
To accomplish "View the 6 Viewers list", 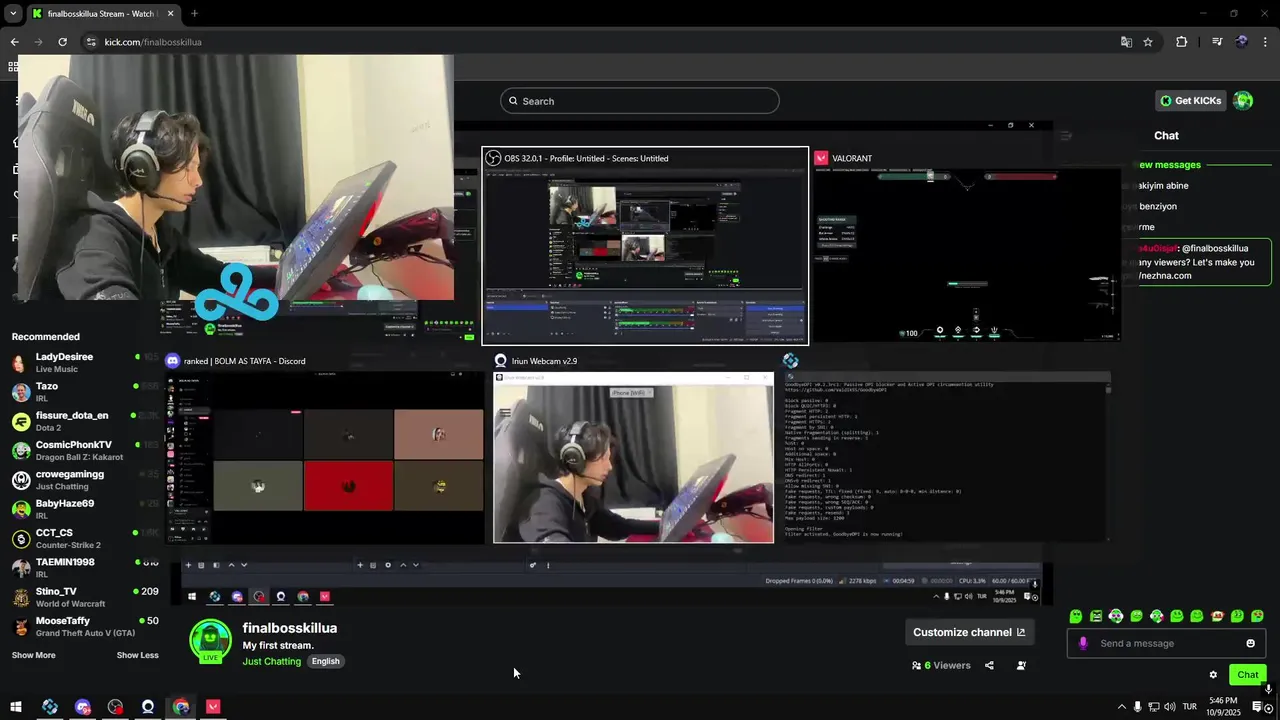I will pos(941,665).
